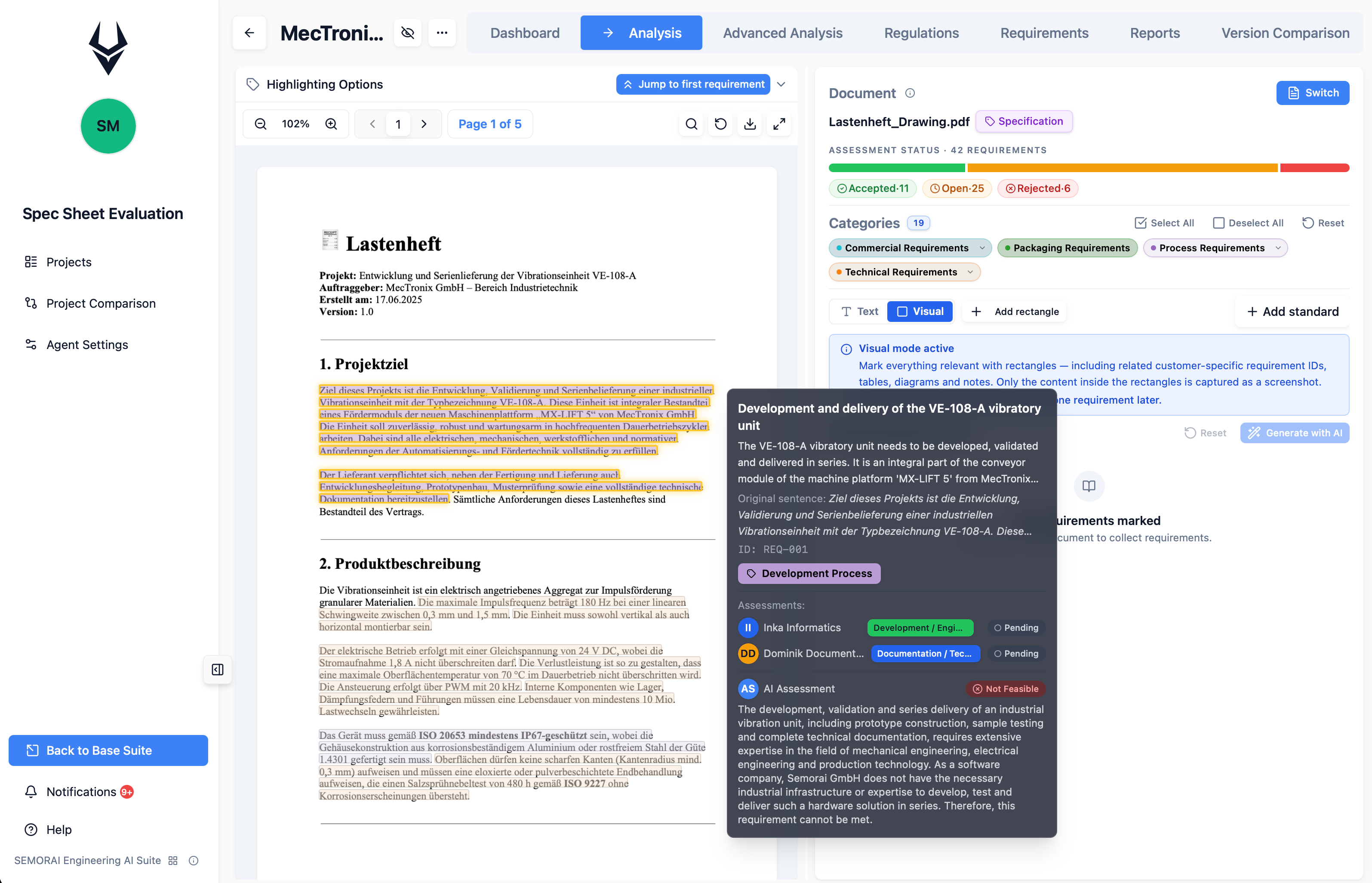Download the document via download icon
The width and height of the screenshot is (1372, 883).
click(x=750, y=124)
